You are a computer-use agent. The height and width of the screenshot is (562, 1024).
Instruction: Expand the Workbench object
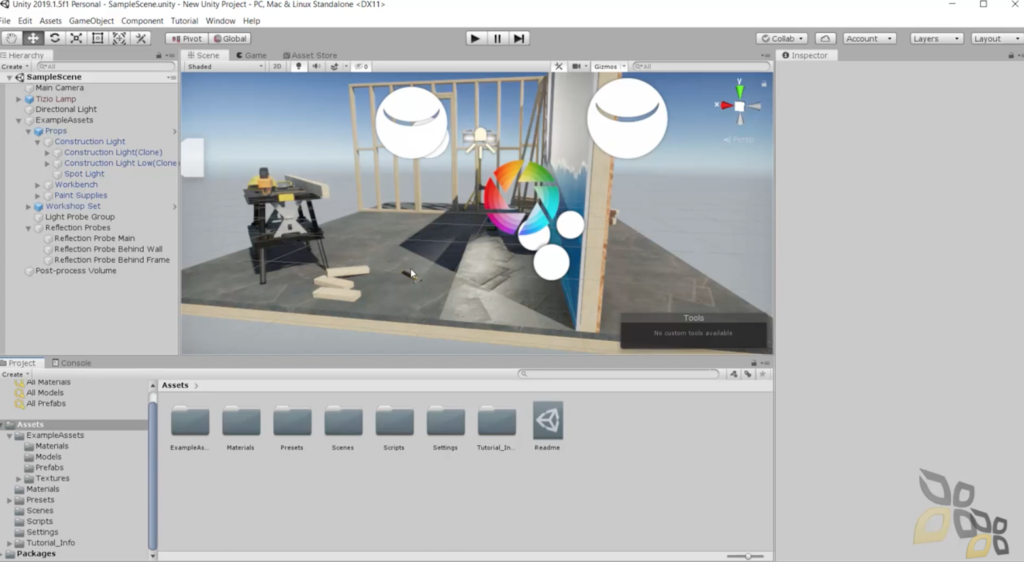37,185
